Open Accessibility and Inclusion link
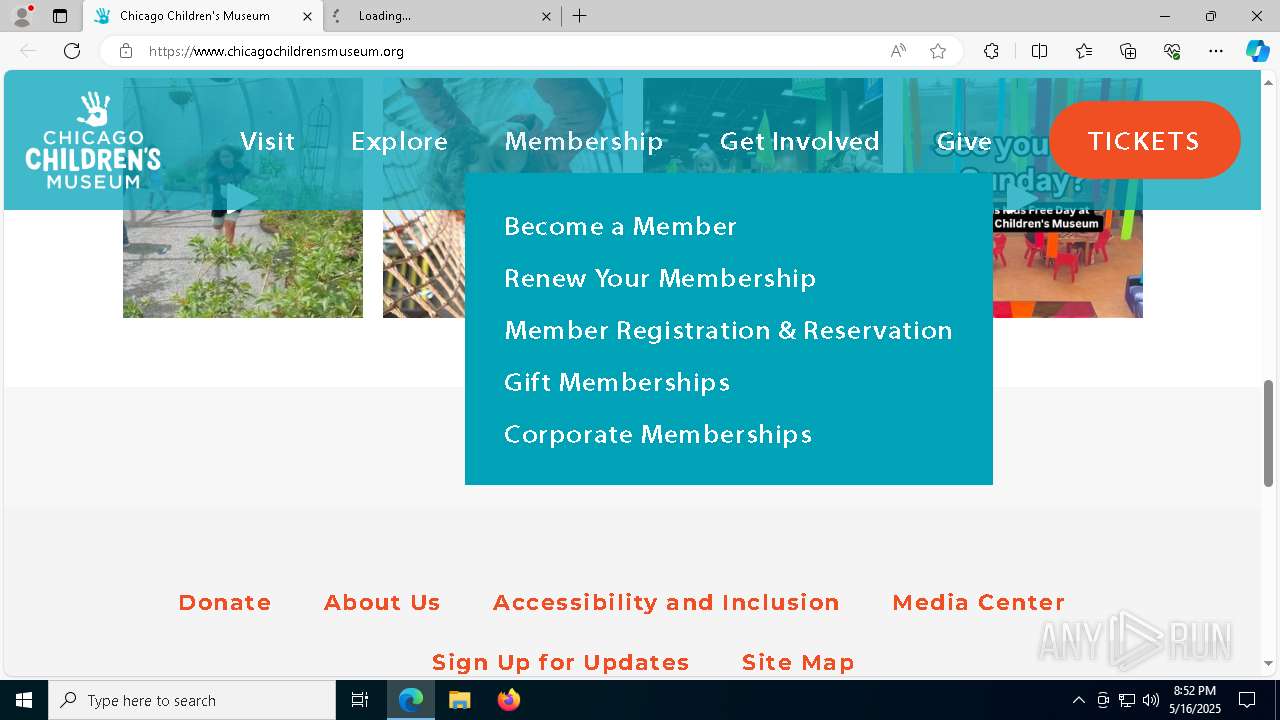Image resolution: width=1280 pixels, height=720 pixels. click(666, 603)
